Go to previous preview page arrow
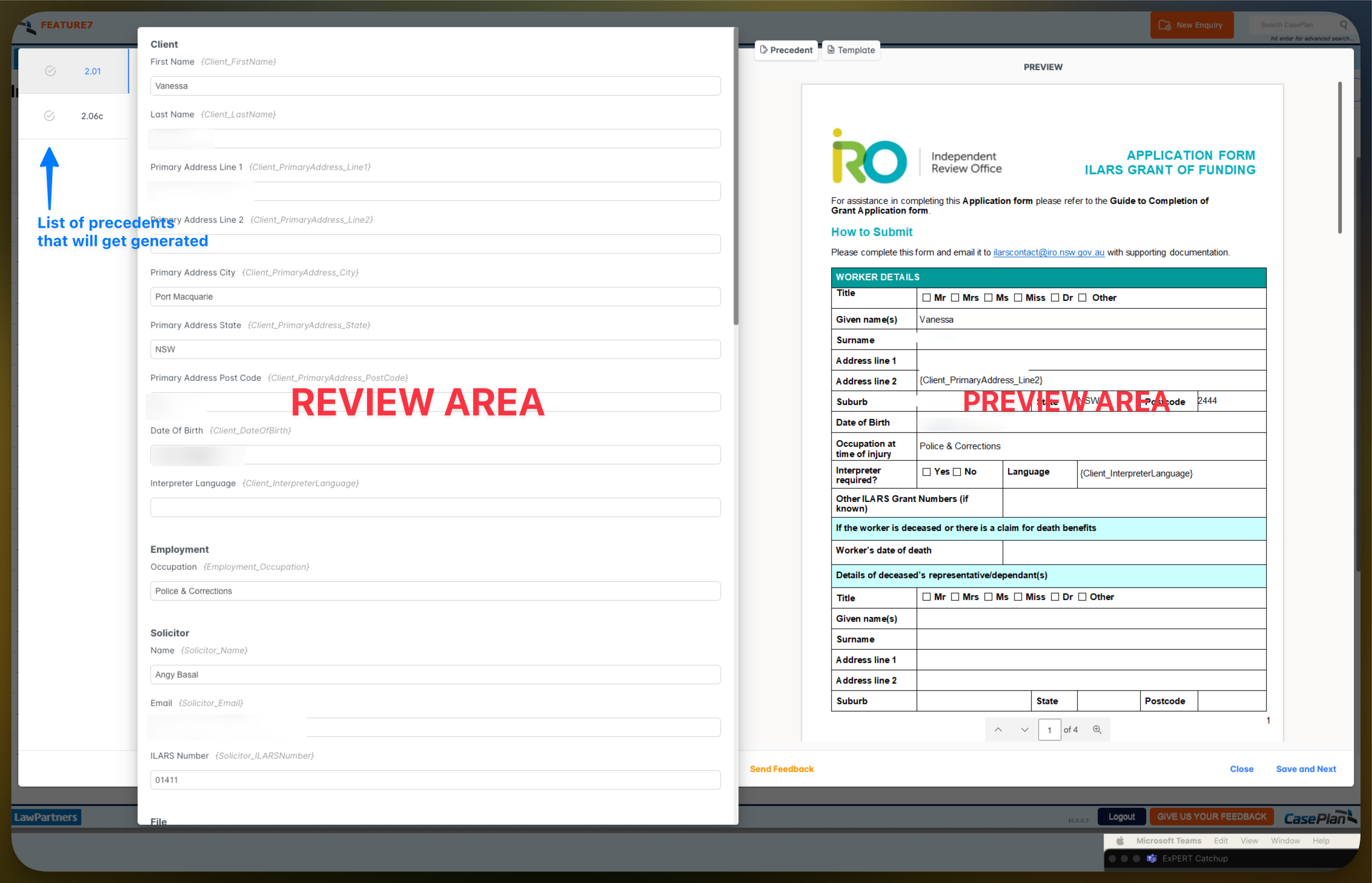This screenshot has height=883, width=1372. [x=998, y=730]
